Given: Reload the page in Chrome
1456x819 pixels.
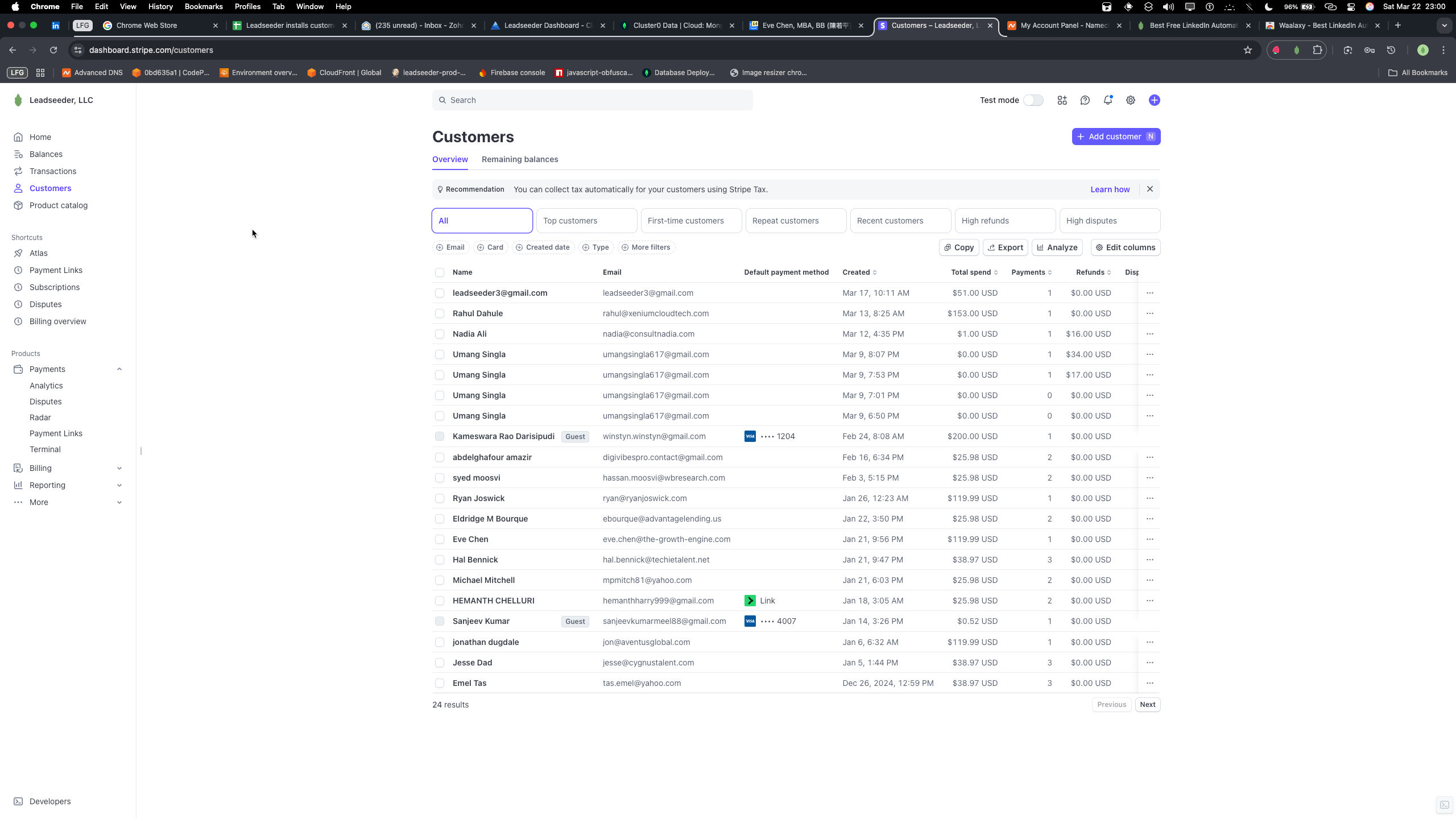Looking at the screenshot, I should (53, 50).
